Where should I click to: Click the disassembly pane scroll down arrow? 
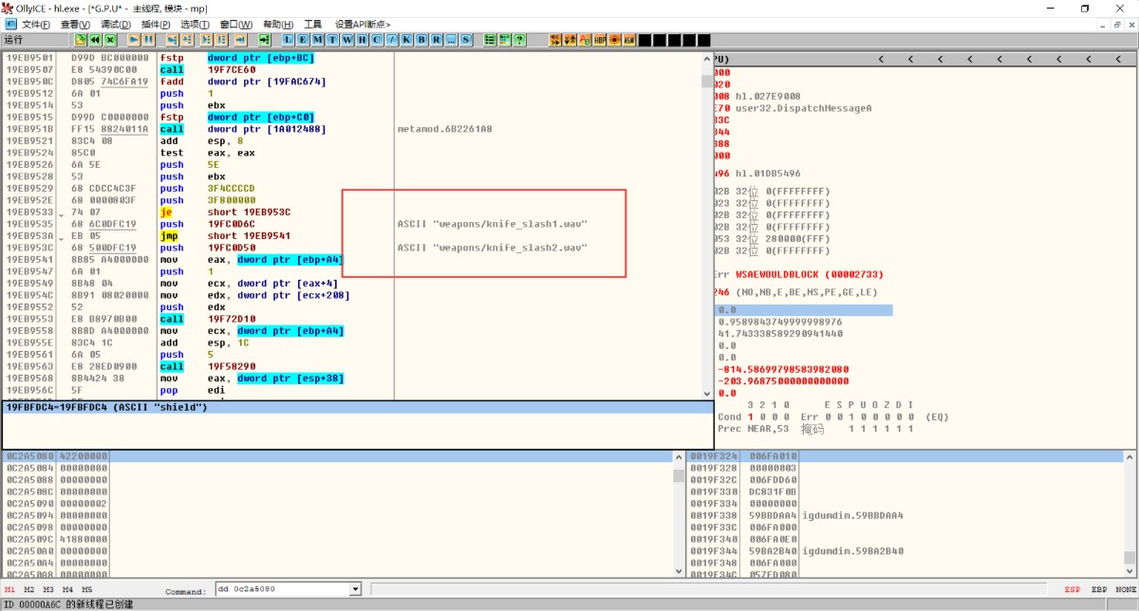707,393
